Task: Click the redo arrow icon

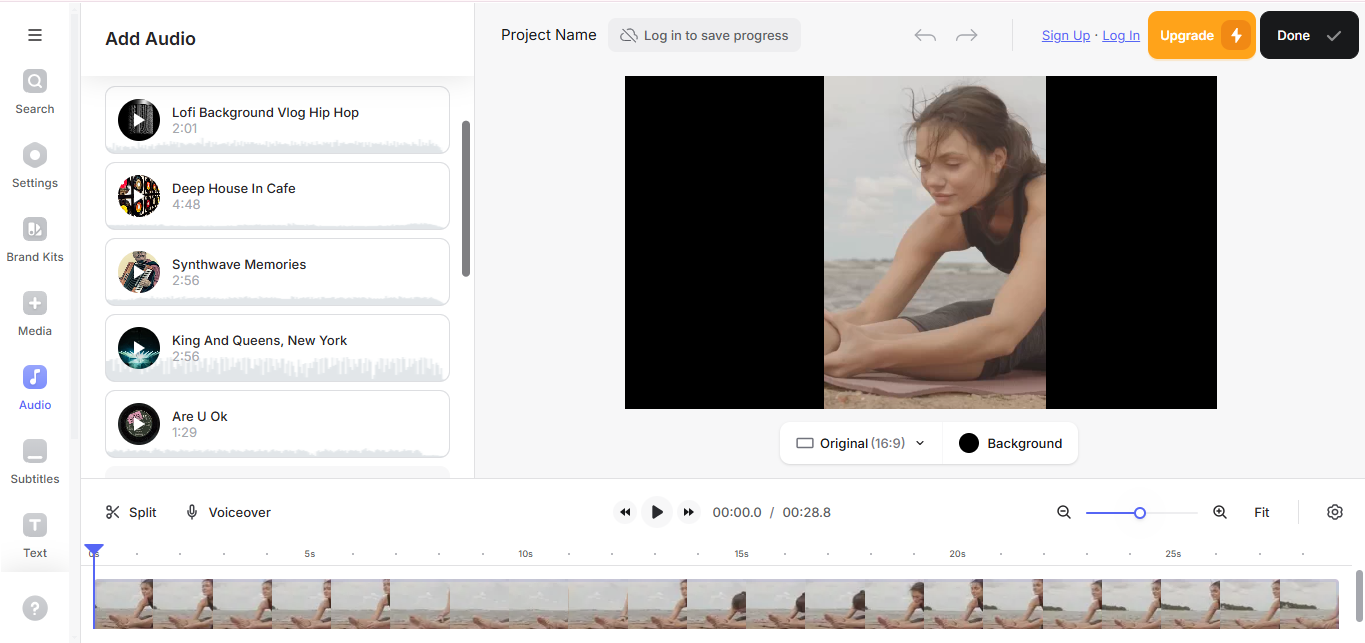Action: [x=966, y=36]
